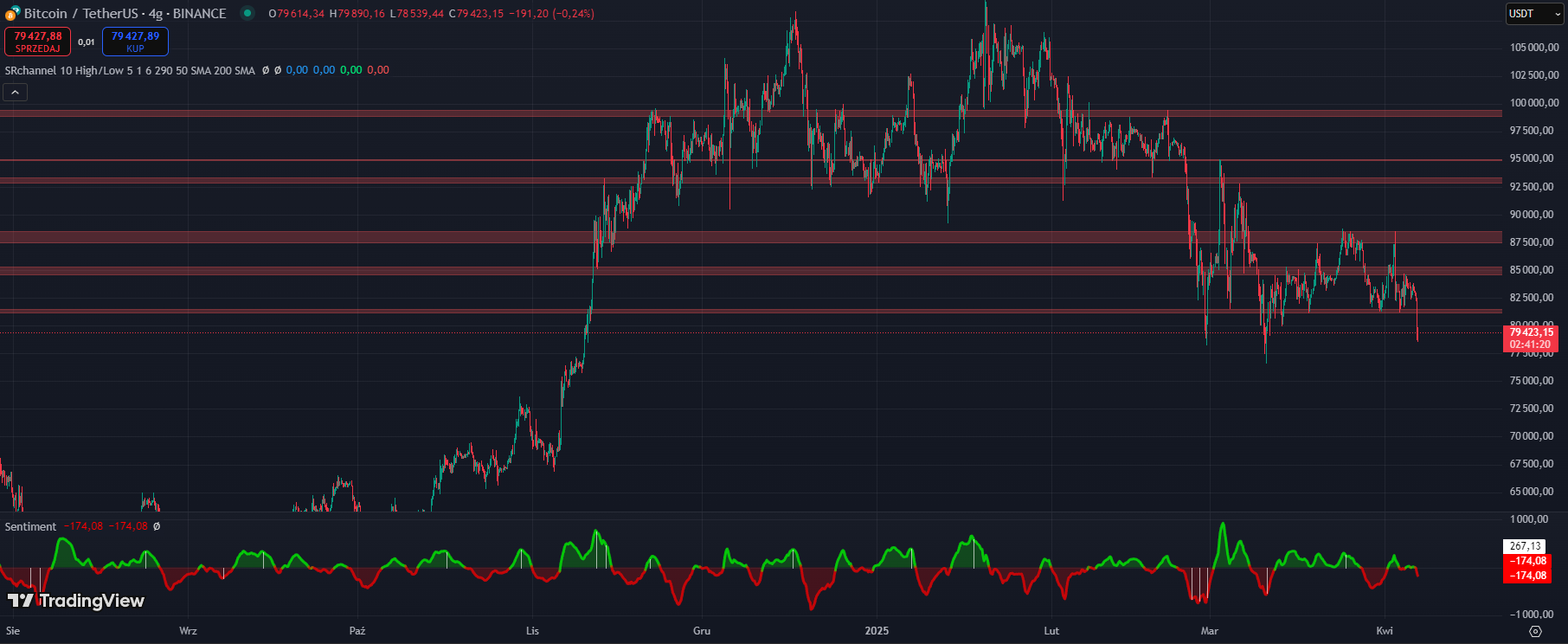Click the 100 000,00 price scale level
Screen dimensions: 1568x644
pyautogui.click(x=1532, y=103)
